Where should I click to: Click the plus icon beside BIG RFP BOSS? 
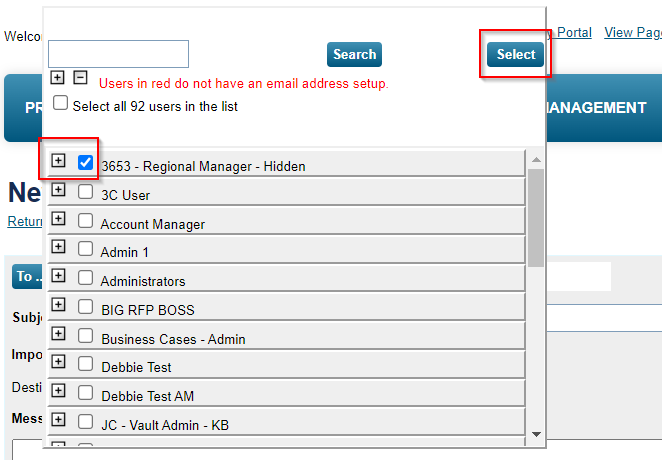point(58,305)
